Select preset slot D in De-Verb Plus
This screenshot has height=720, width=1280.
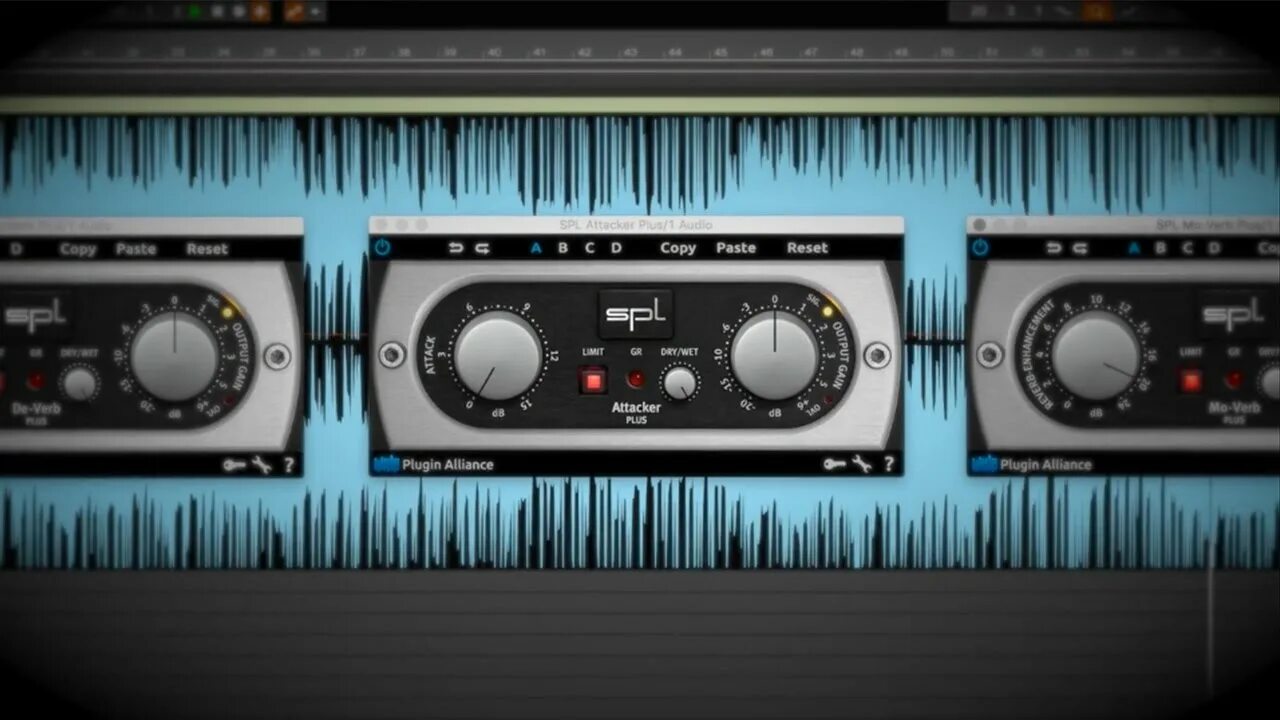pos(16,249)
